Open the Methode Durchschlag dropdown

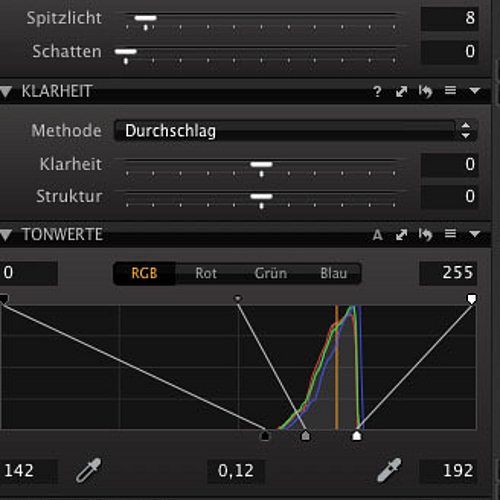(x=295, y=131)
